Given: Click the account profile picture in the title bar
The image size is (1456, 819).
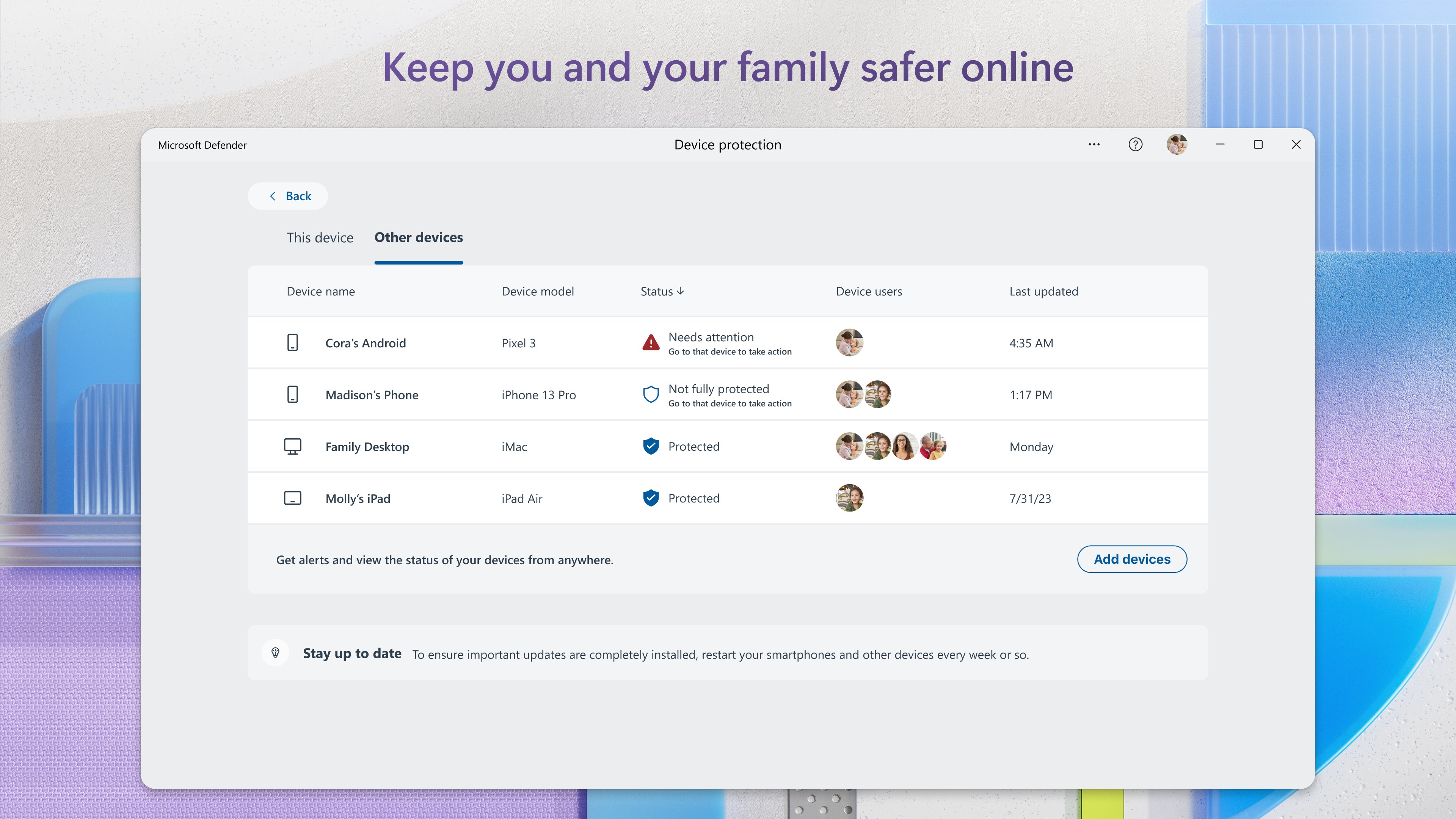Looking at the screenshot, I should [x=1177, y=145].
